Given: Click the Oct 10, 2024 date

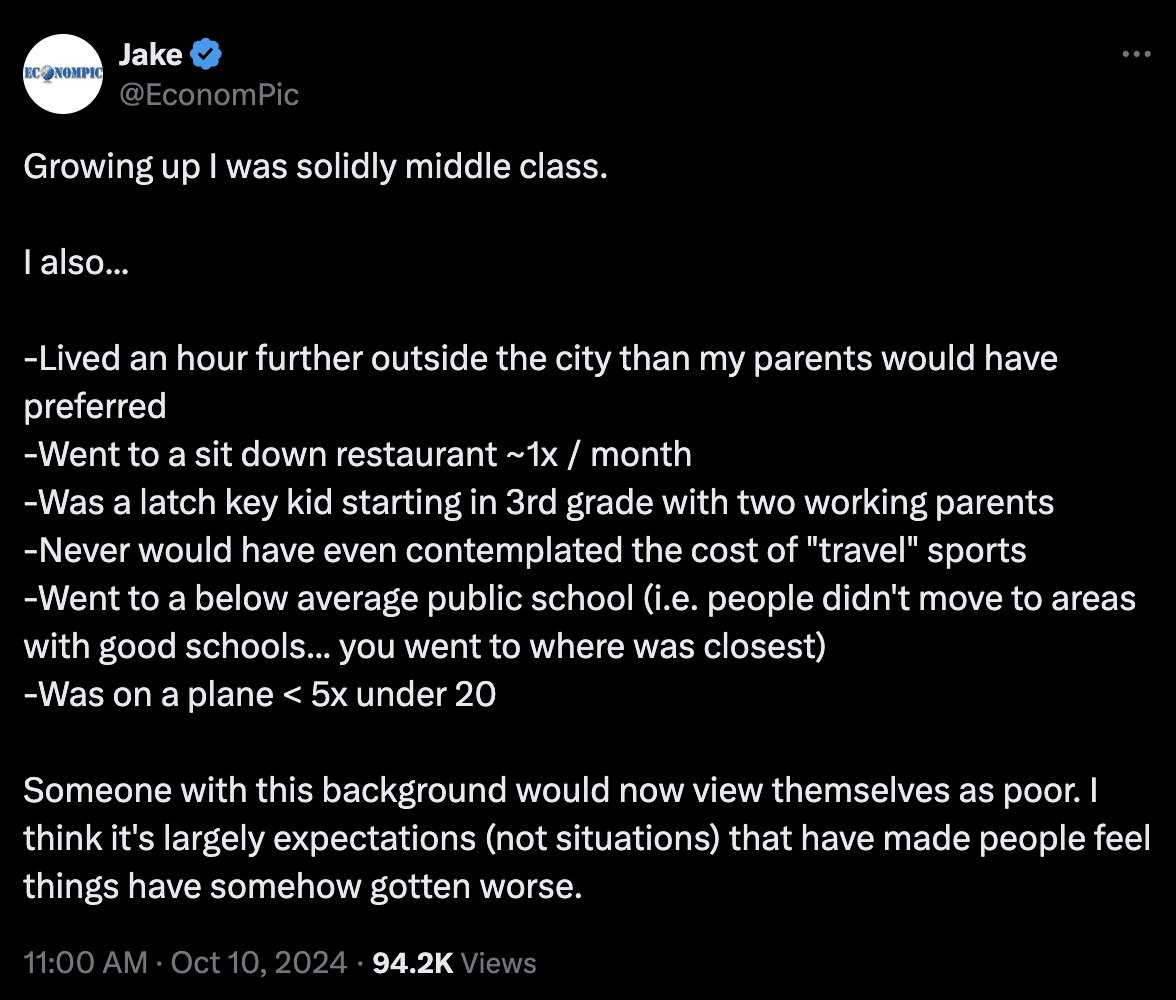Looking at the screenshot, I should (x=259, y=963).
